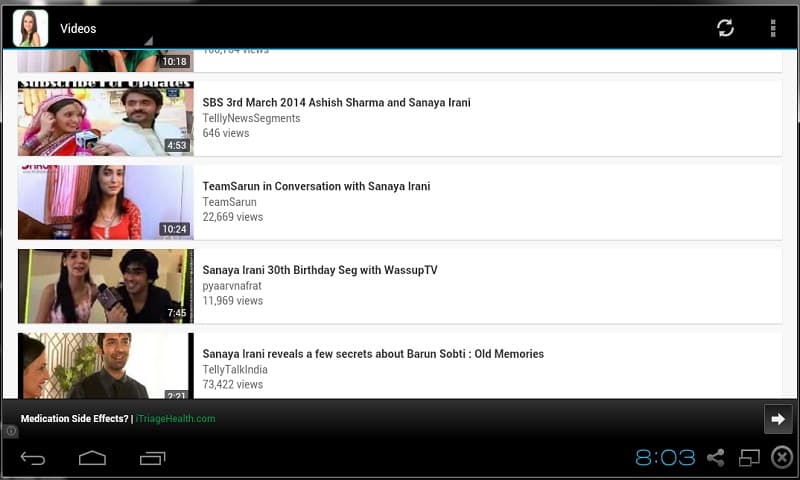Viewport: 800px width, 480px height.
Task: Tap the refresh icon in the top bar
Action: coord(725,28)
